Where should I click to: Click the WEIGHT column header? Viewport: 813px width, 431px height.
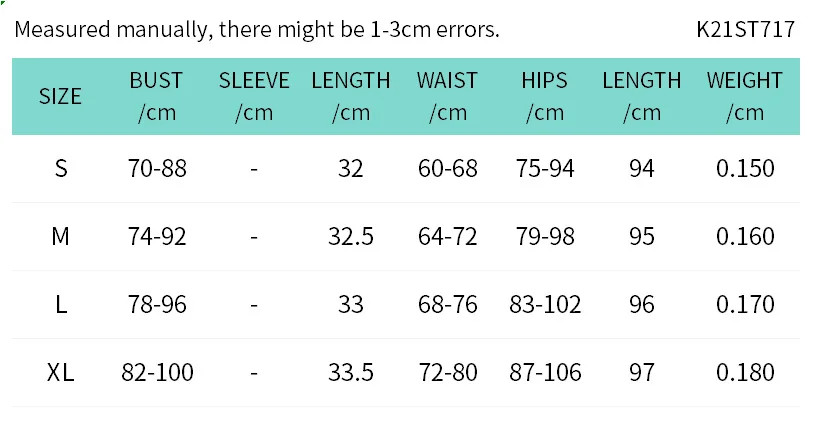pyautogui.click(x=745, y=96)
